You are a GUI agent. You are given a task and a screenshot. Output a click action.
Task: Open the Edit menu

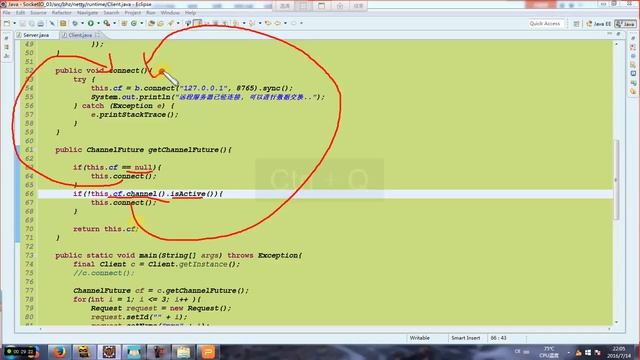coord(20,13)
